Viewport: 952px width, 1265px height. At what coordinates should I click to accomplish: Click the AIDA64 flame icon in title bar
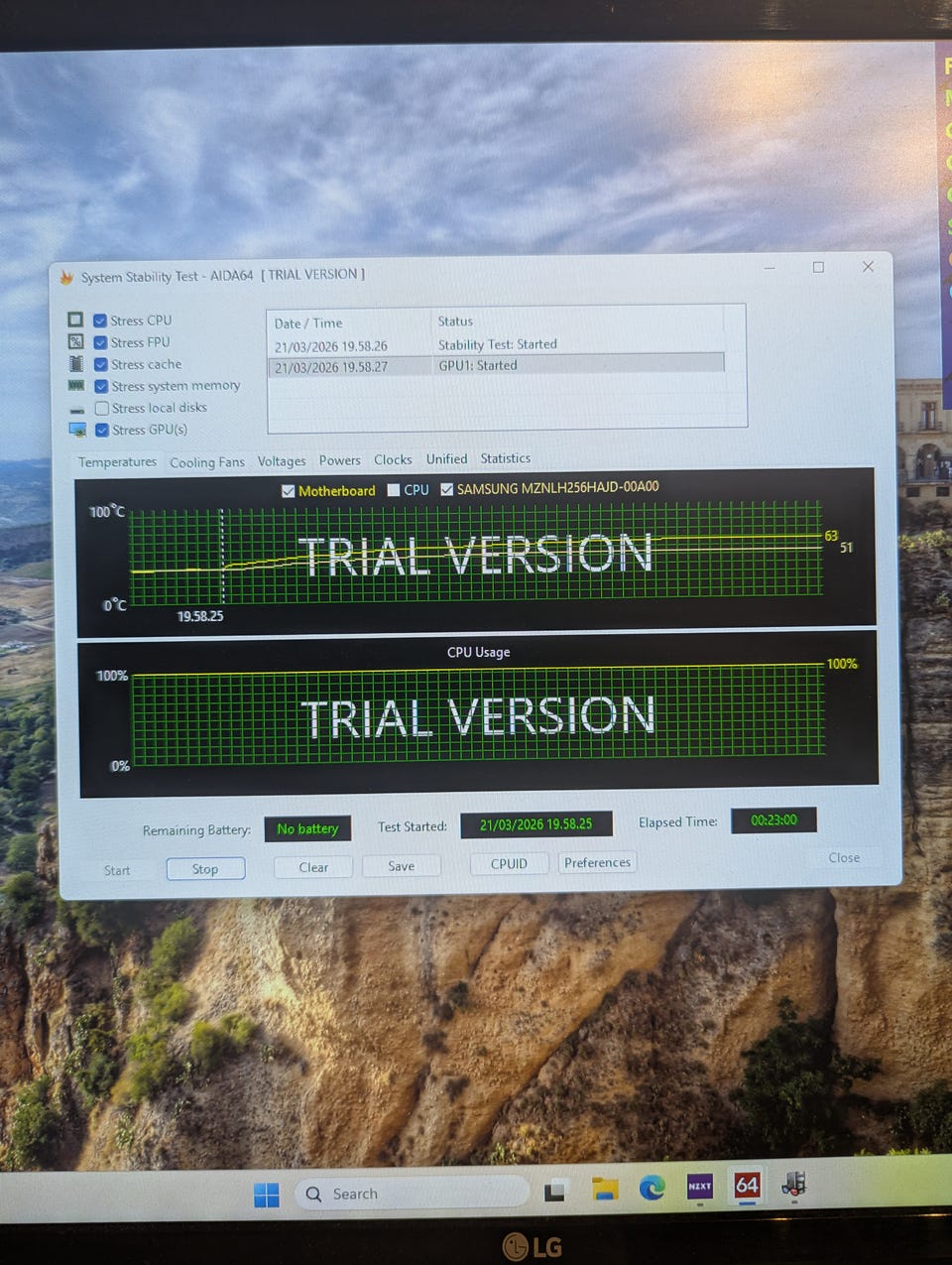[66, 277]
